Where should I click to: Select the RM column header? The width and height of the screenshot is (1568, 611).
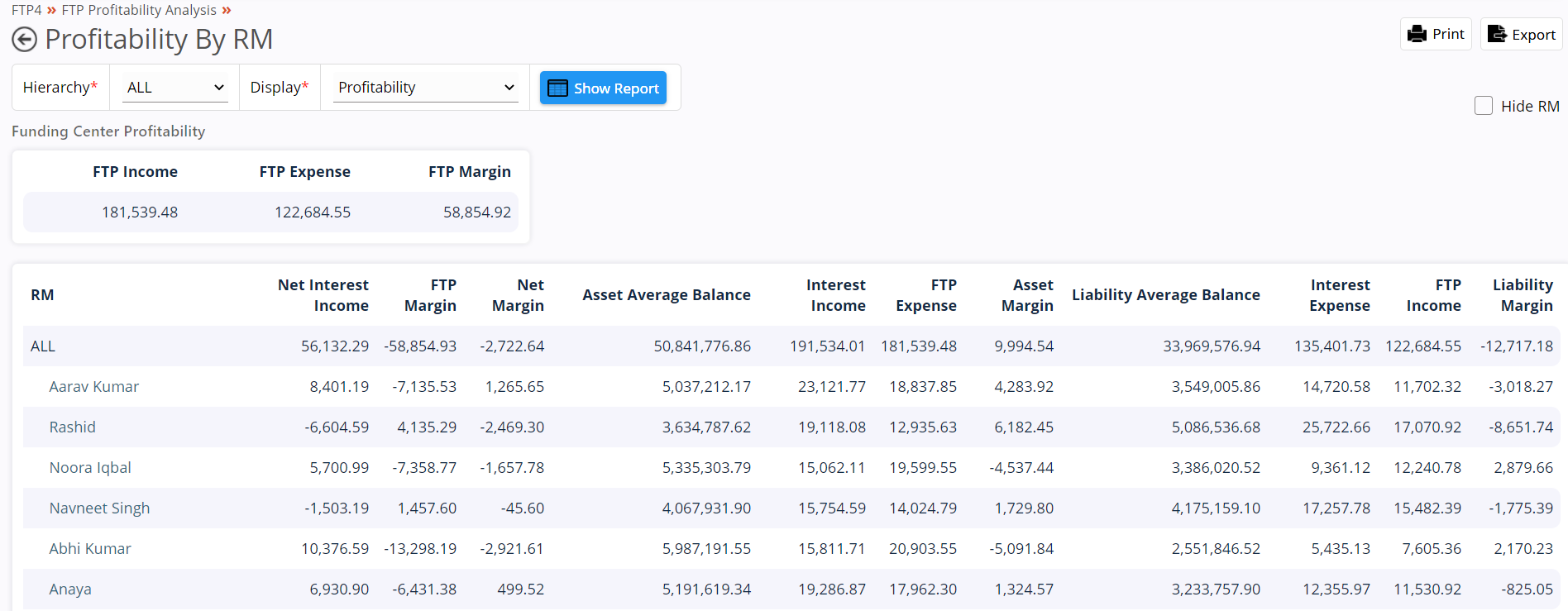point(42,295)
